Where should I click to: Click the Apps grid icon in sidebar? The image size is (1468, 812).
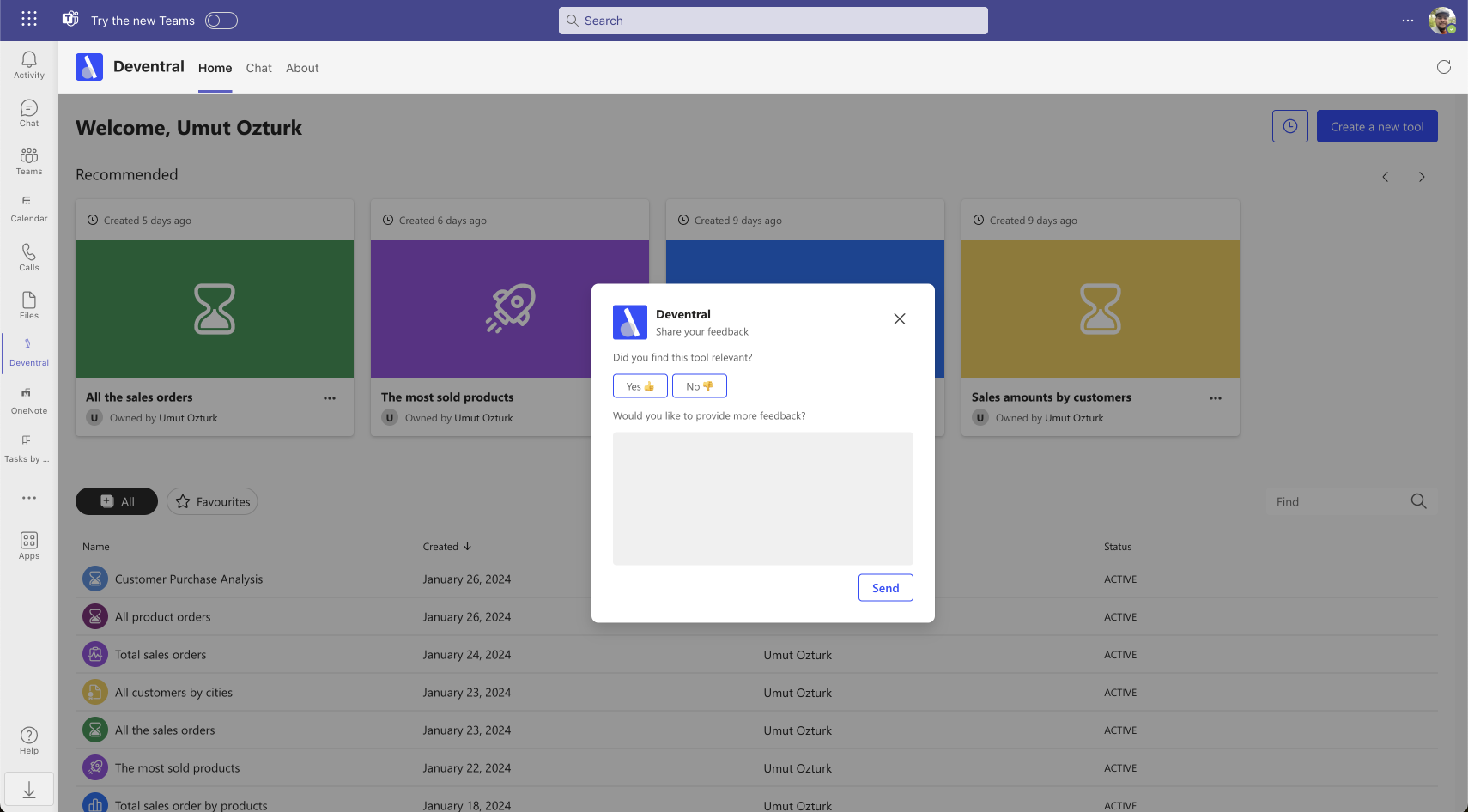click(29, 545)
